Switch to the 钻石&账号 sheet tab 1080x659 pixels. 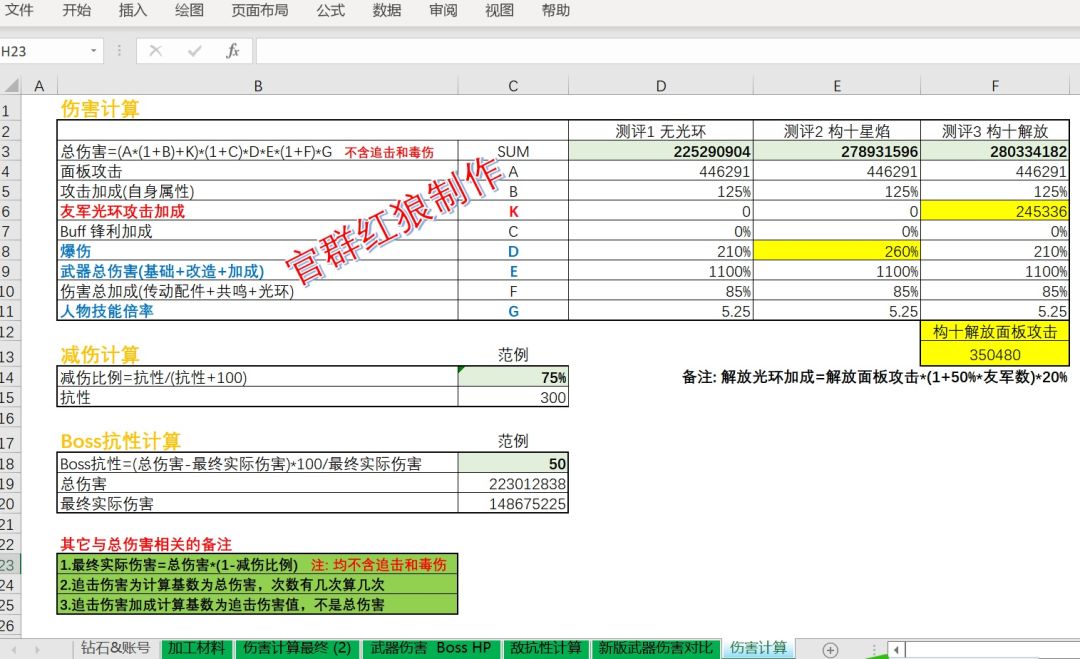(x=116, y=648)
